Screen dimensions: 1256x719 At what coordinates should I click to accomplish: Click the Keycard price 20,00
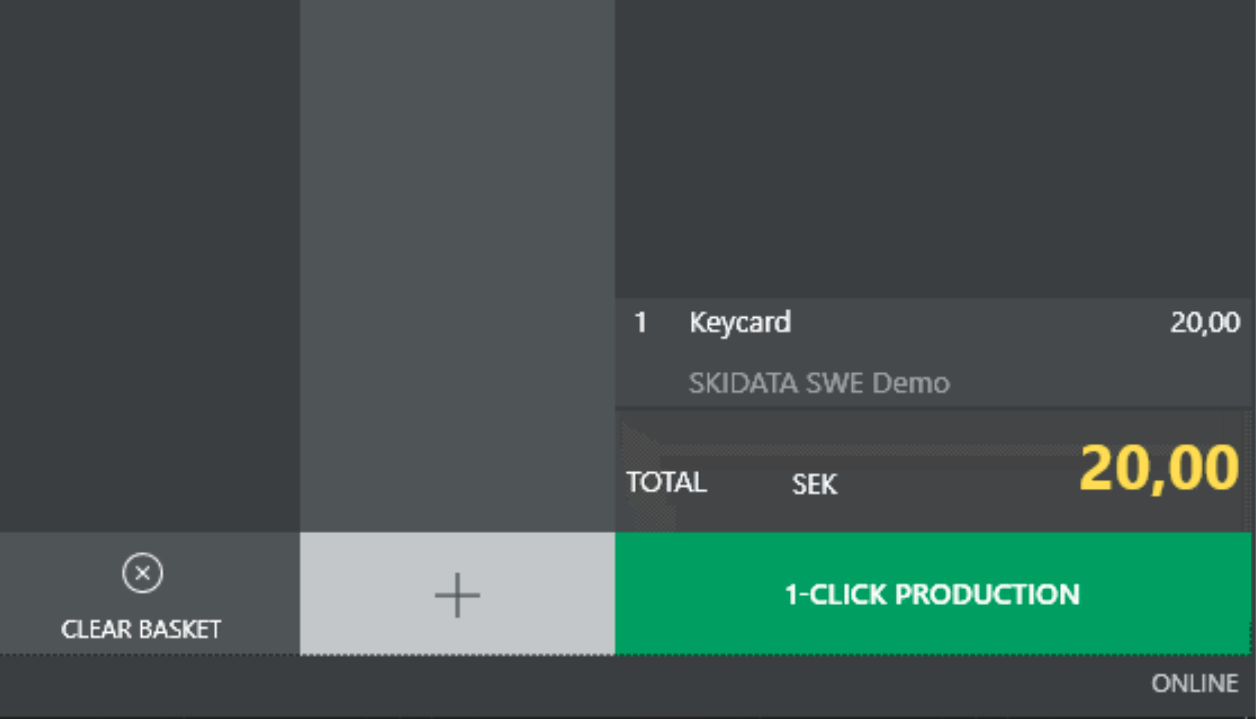(x=1205, y=323)
